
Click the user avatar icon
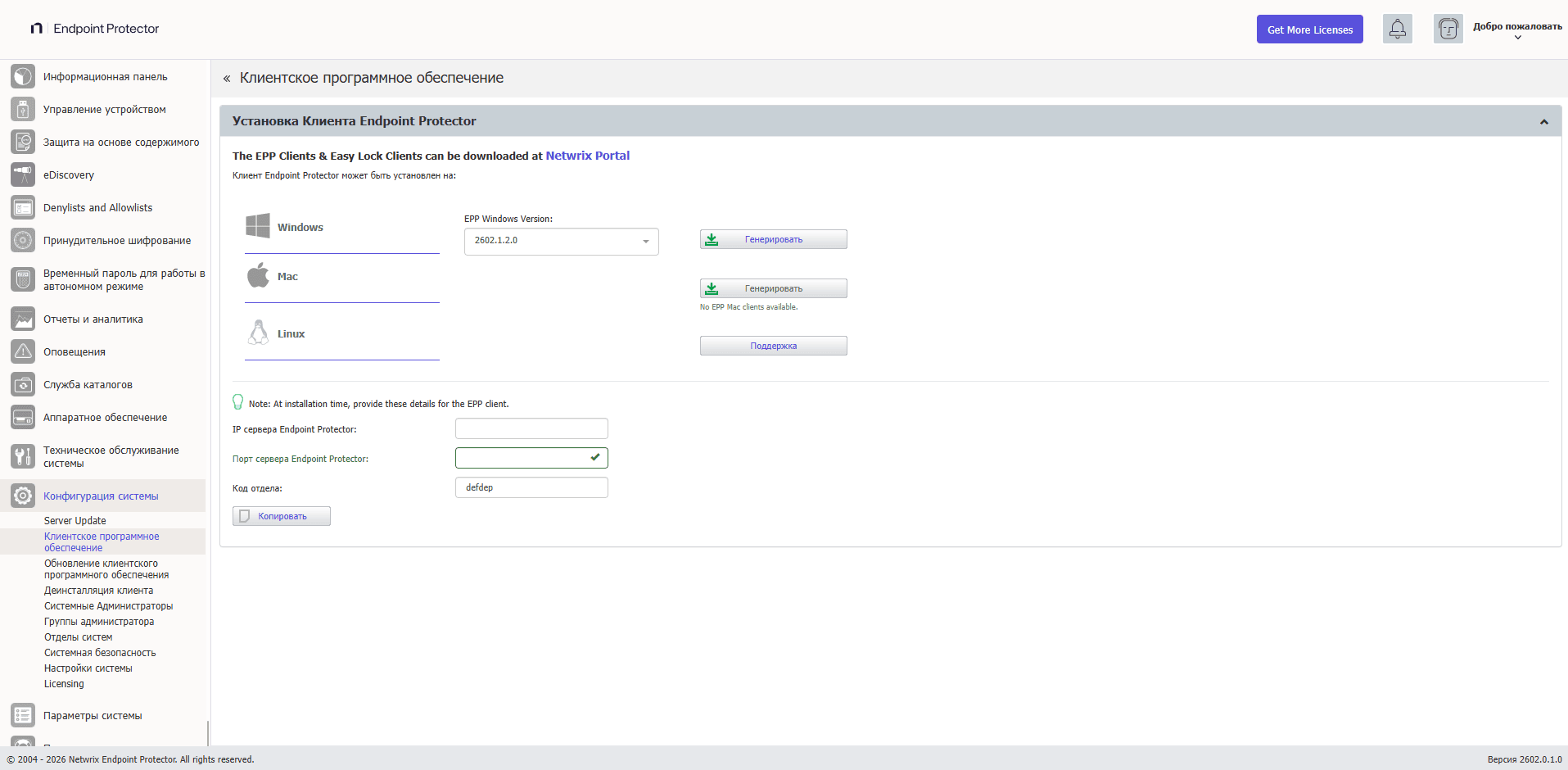click(1448, 29)
